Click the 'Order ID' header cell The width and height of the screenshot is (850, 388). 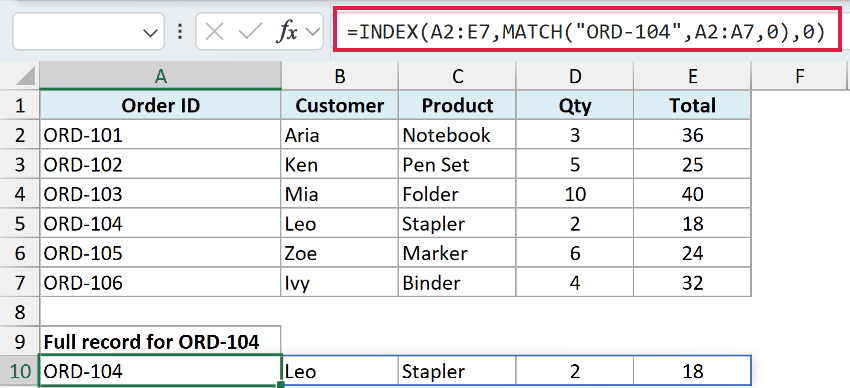pos(160,105)
